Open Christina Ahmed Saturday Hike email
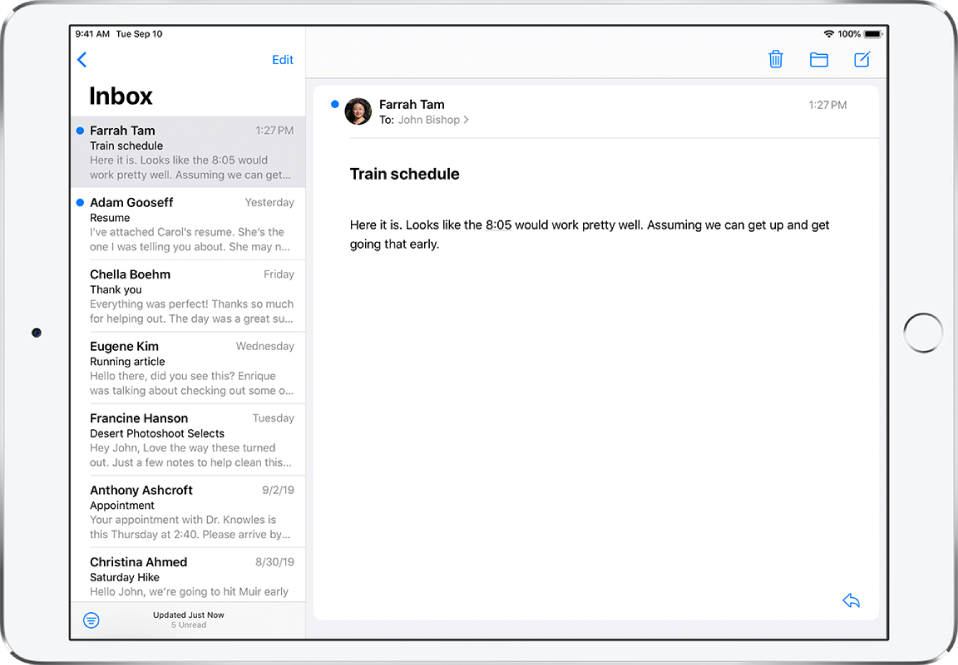The image size is (958, 665). click(188, 576)
